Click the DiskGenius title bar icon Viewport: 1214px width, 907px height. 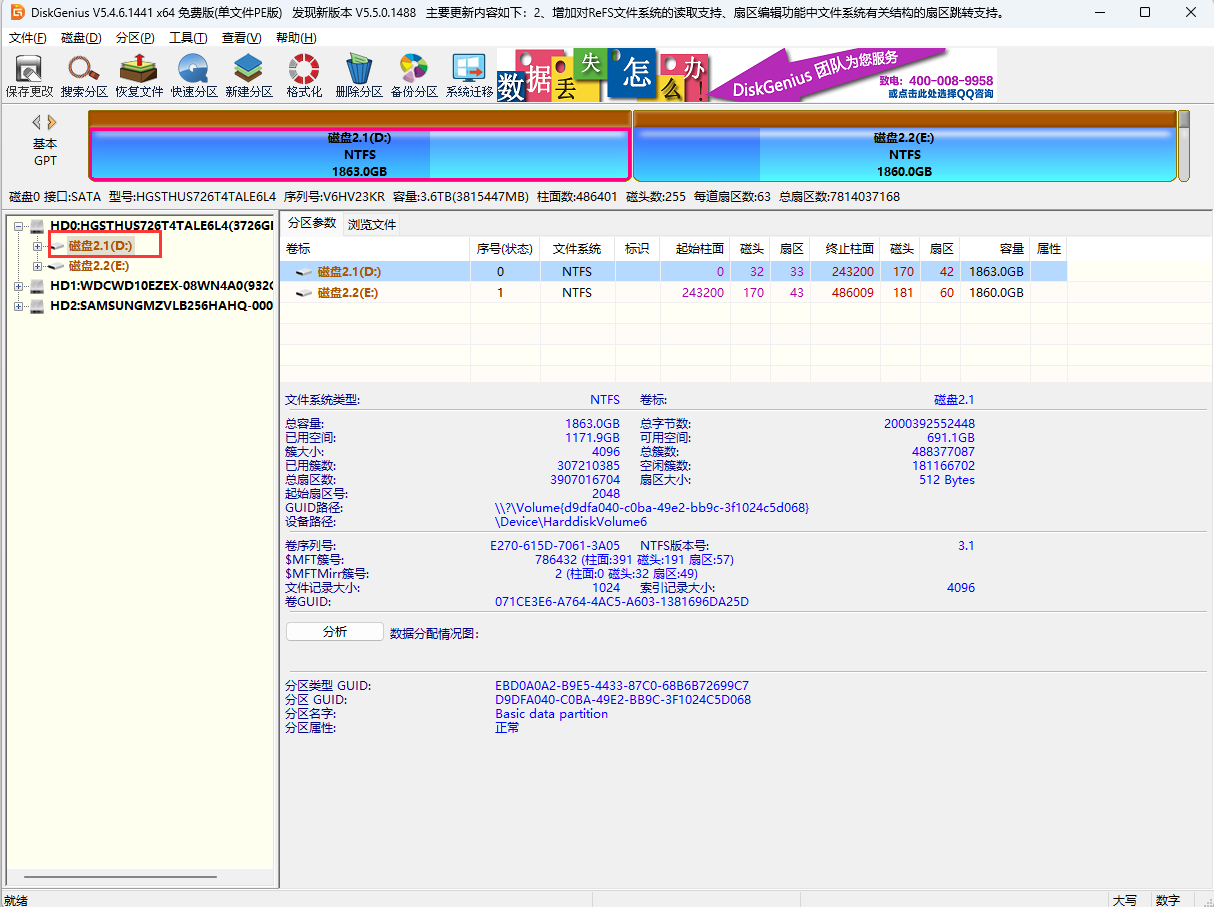pos(16,13)
